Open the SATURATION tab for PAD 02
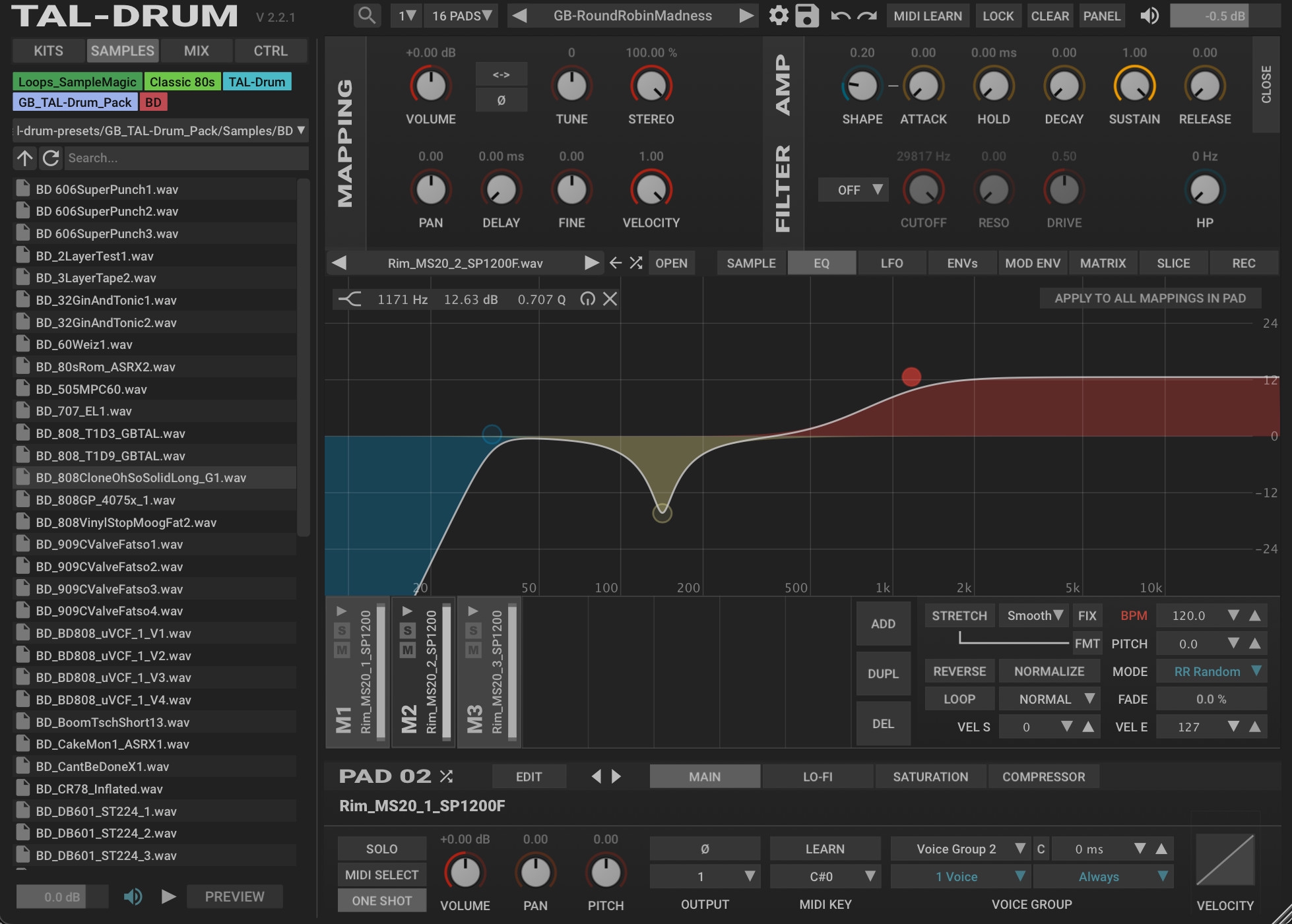This screenshot has height=924, width=1292. pos(930,776)
